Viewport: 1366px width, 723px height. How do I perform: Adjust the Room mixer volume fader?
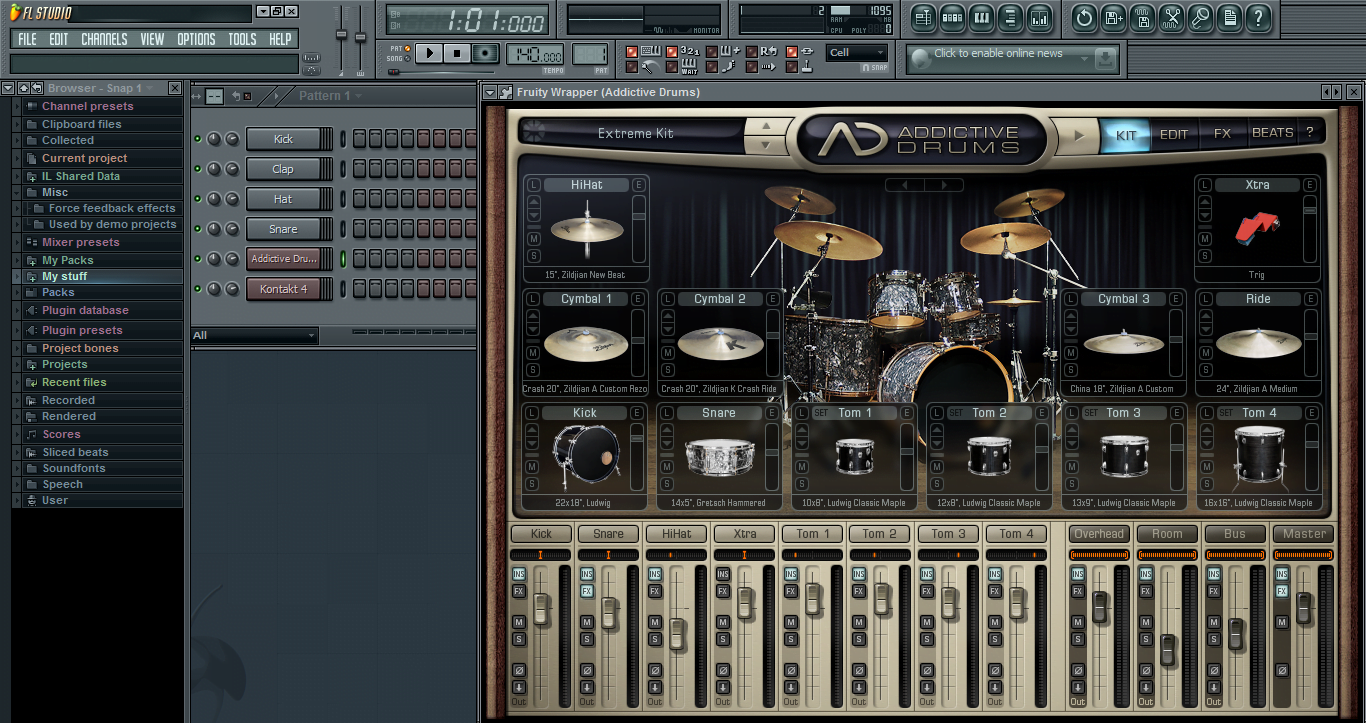pos(1167,649)
